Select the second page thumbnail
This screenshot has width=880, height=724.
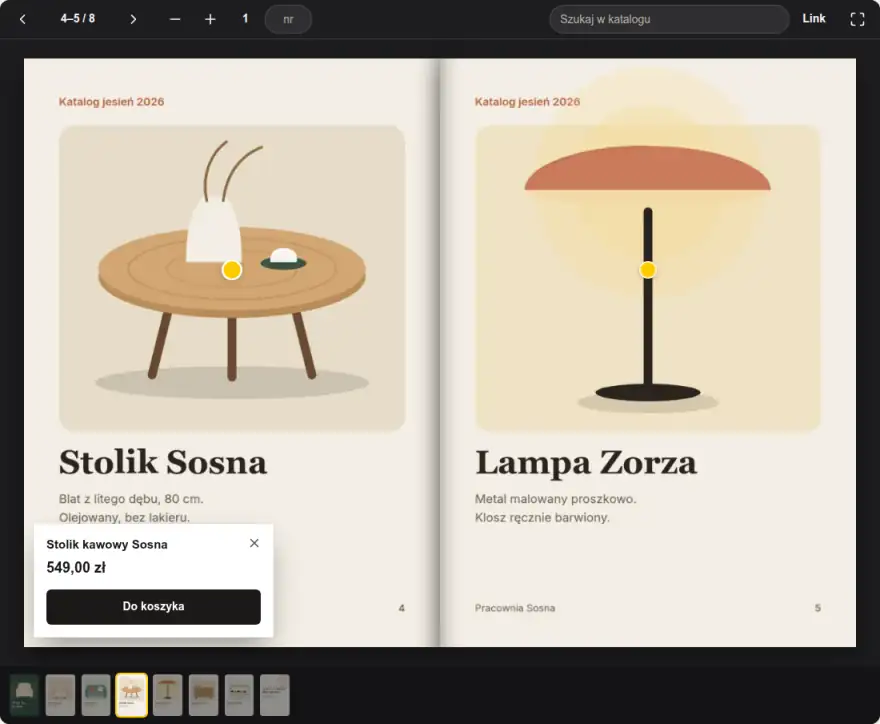[60, 695]
